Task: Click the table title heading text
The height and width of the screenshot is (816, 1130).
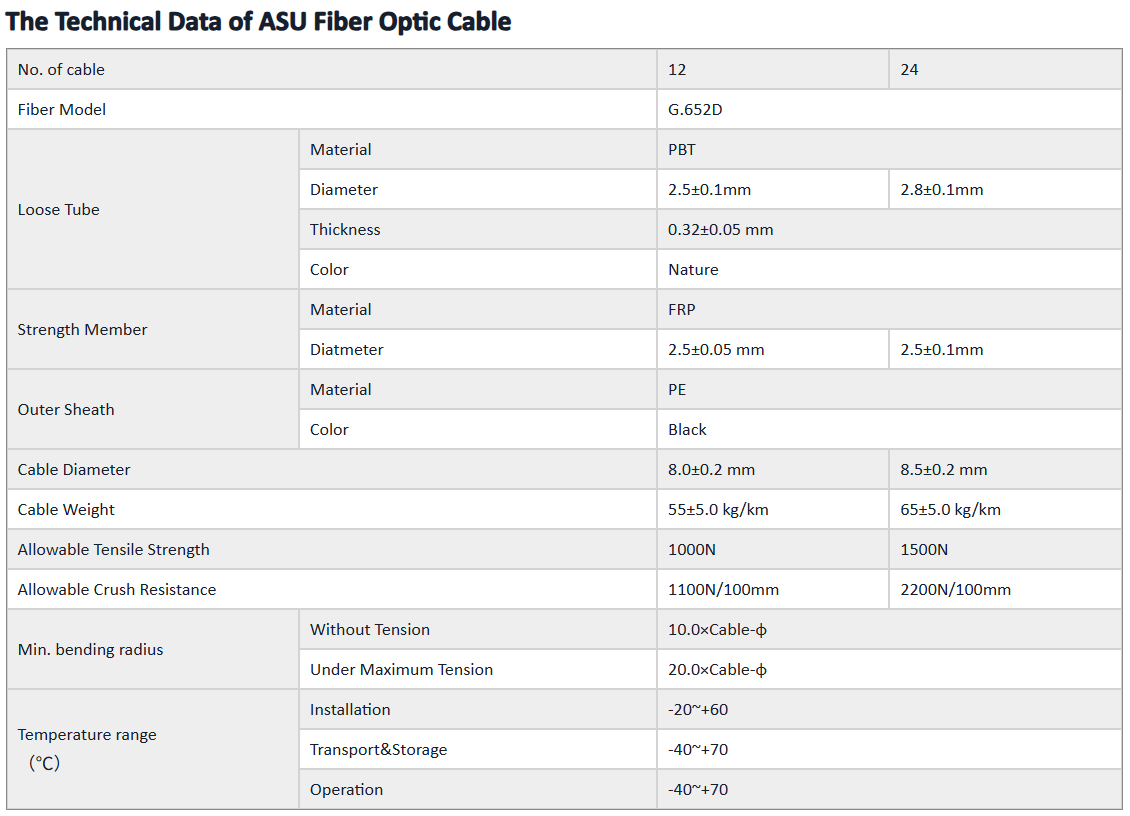Action: pyautogui.click(x=258, y=22)
